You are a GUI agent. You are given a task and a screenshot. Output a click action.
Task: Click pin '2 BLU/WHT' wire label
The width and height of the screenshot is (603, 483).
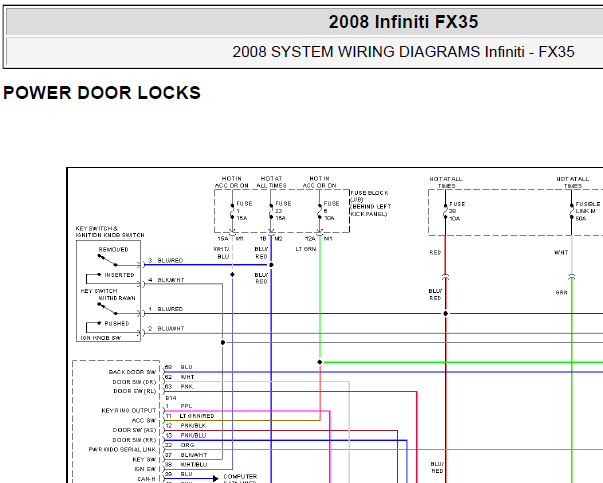point(166,328)
